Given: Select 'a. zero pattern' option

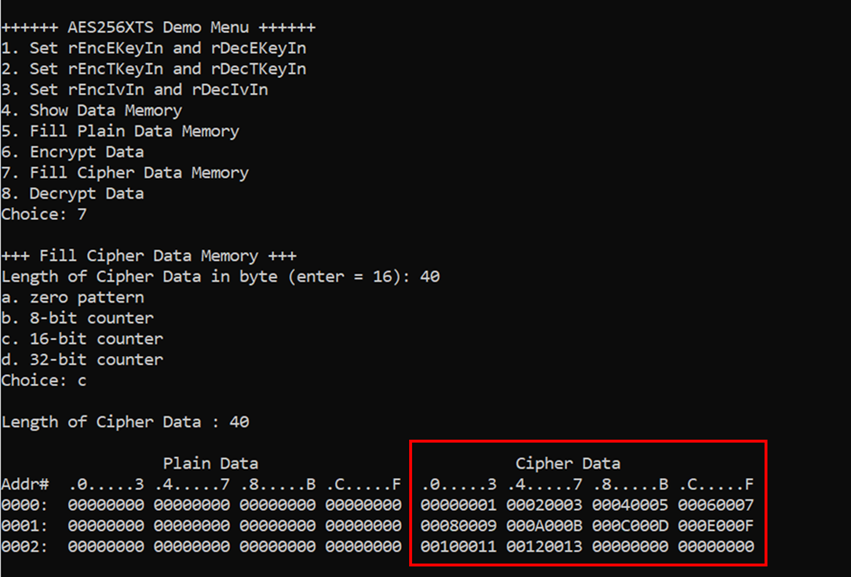Looking at the screenshot, I should 73,297.
